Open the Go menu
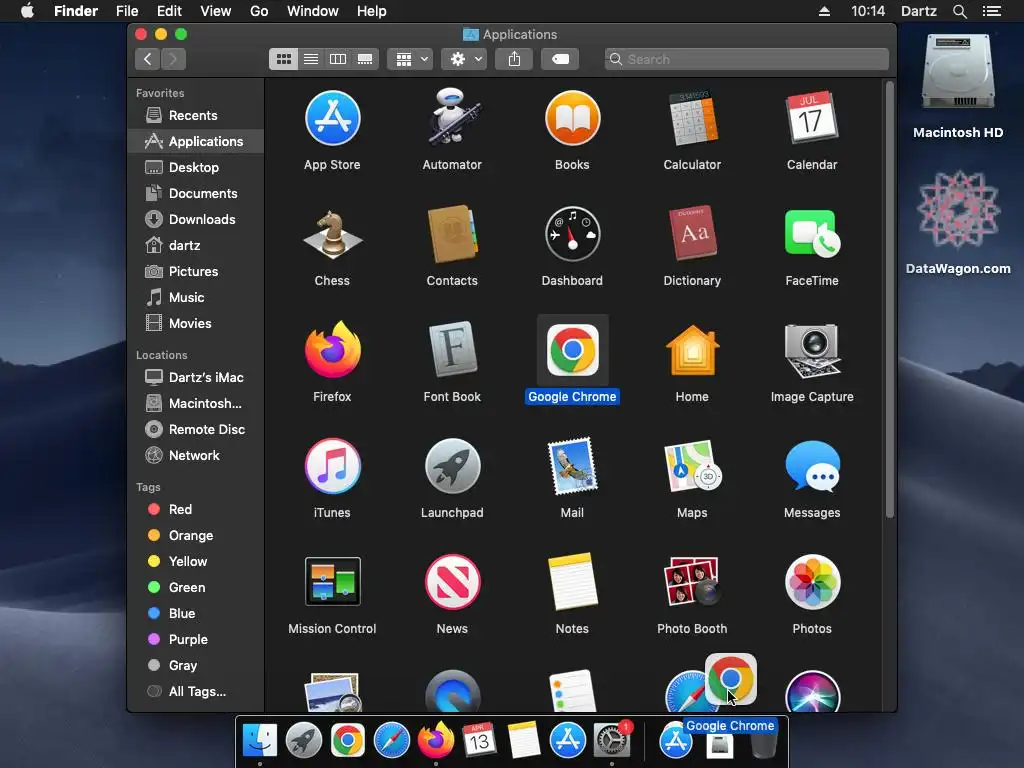The image size is (1024, 768). pos(259,11)
